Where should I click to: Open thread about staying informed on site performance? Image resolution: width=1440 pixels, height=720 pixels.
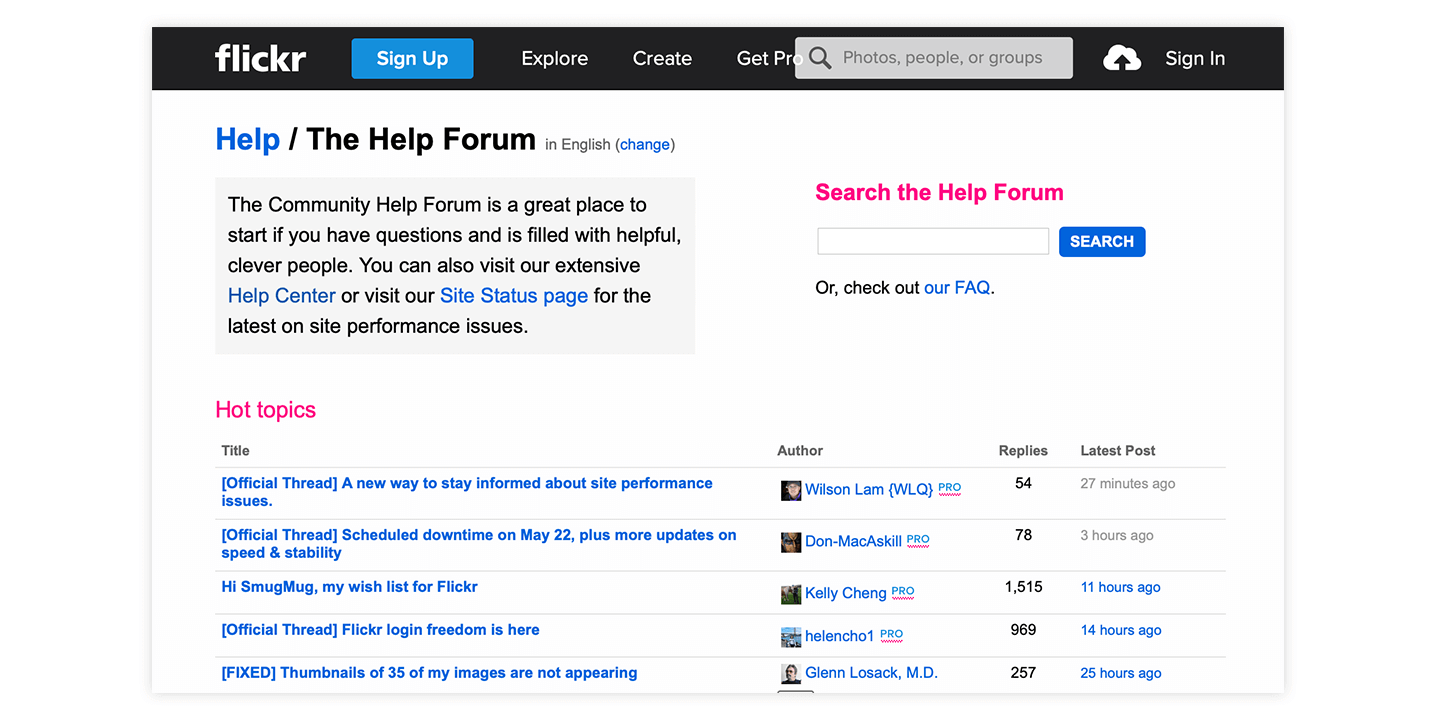pyautogui.click(x=467, y=492)
